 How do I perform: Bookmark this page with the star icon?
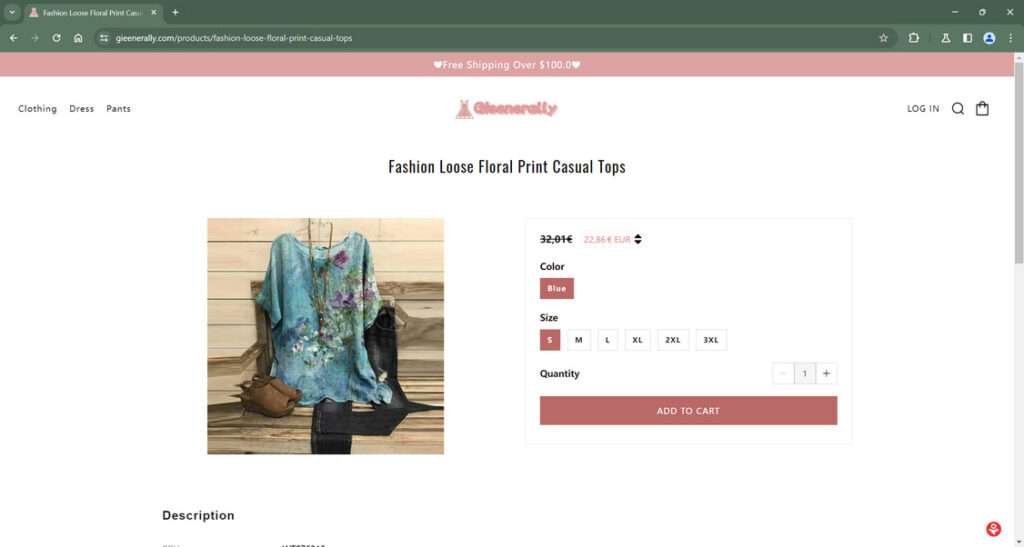[x=884, y=38]
